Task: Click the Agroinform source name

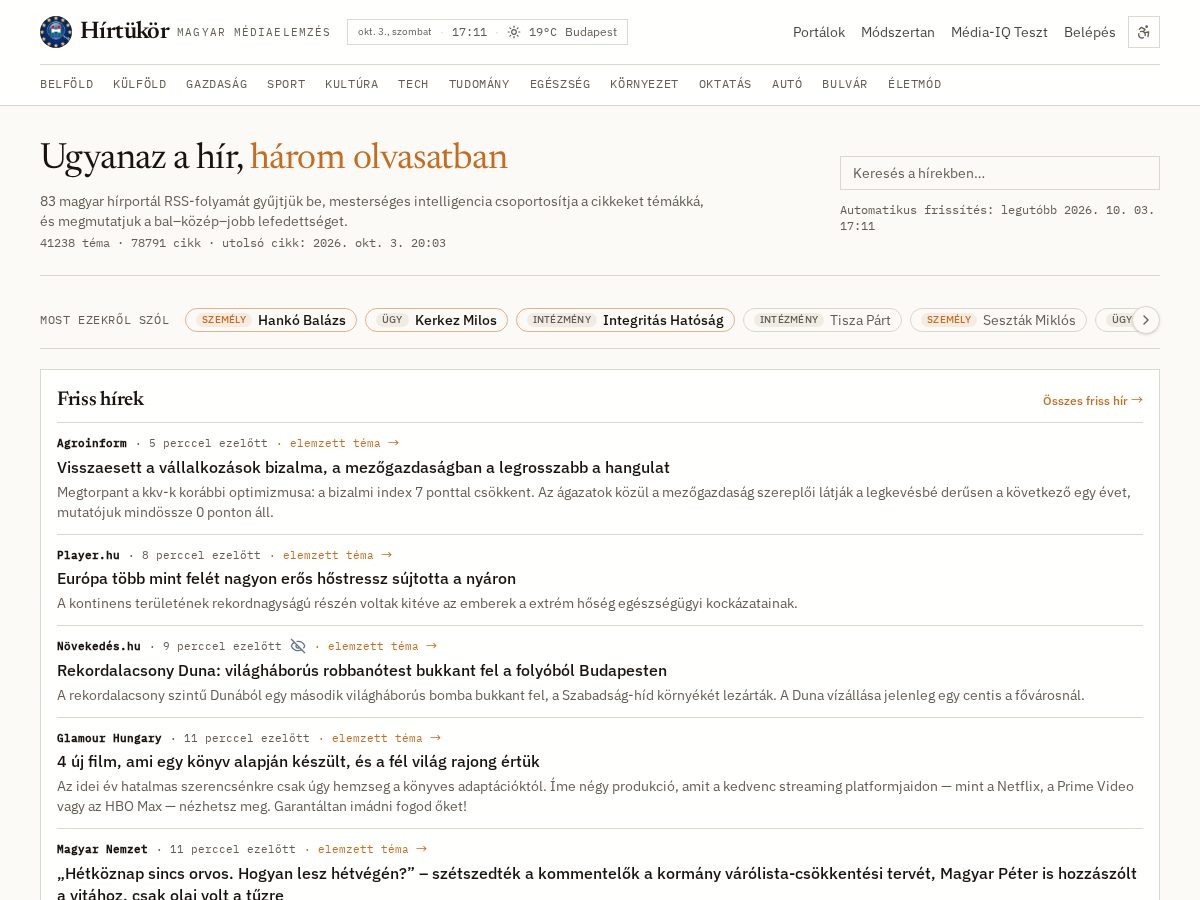Action: click(92, 443)
